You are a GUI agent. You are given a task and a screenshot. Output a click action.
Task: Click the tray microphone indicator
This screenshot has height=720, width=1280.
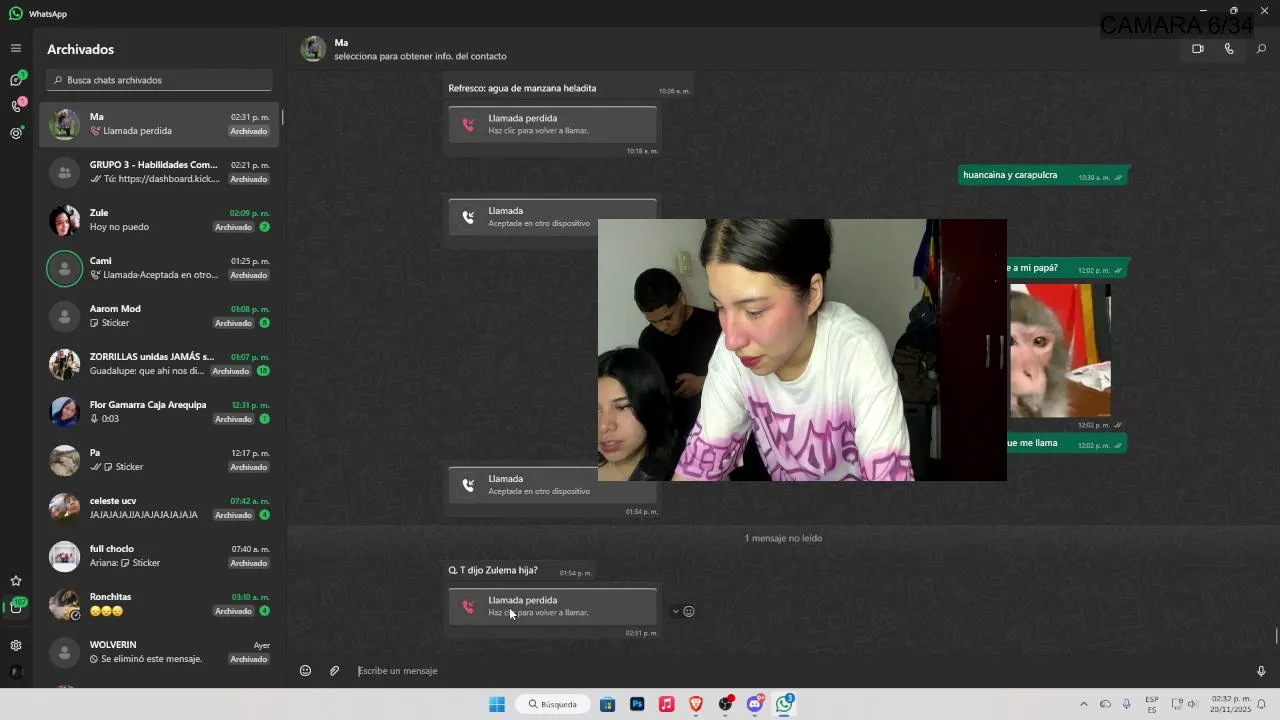click(1127, 704)
